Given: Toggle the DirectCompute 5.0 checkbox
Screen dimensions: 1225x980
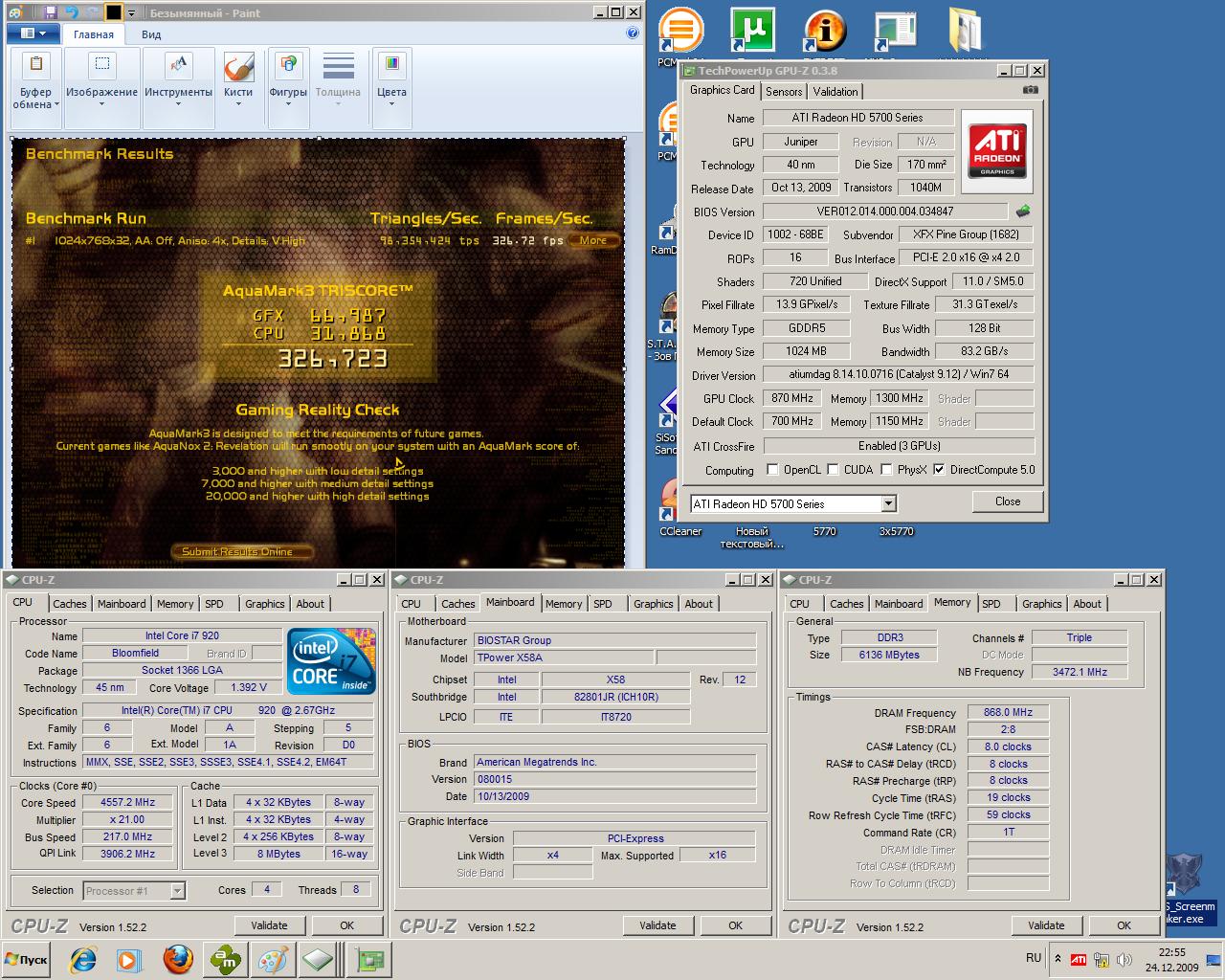Looking at the screenshot, I should 939,470.
